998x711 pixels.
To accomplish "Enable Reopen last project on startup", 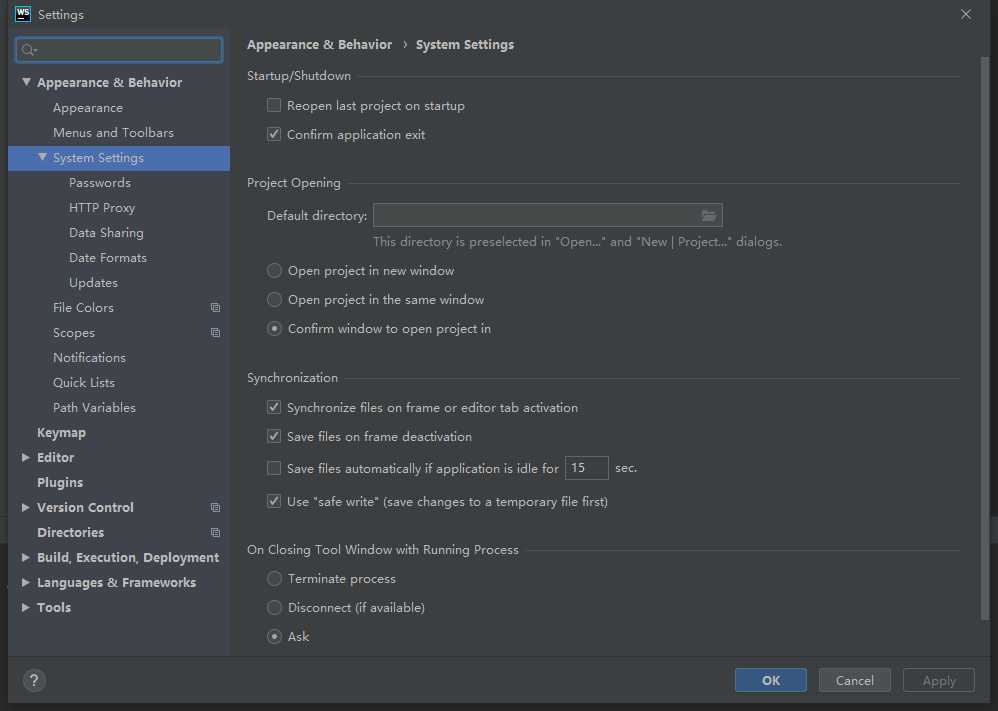I will coord(274,105).
